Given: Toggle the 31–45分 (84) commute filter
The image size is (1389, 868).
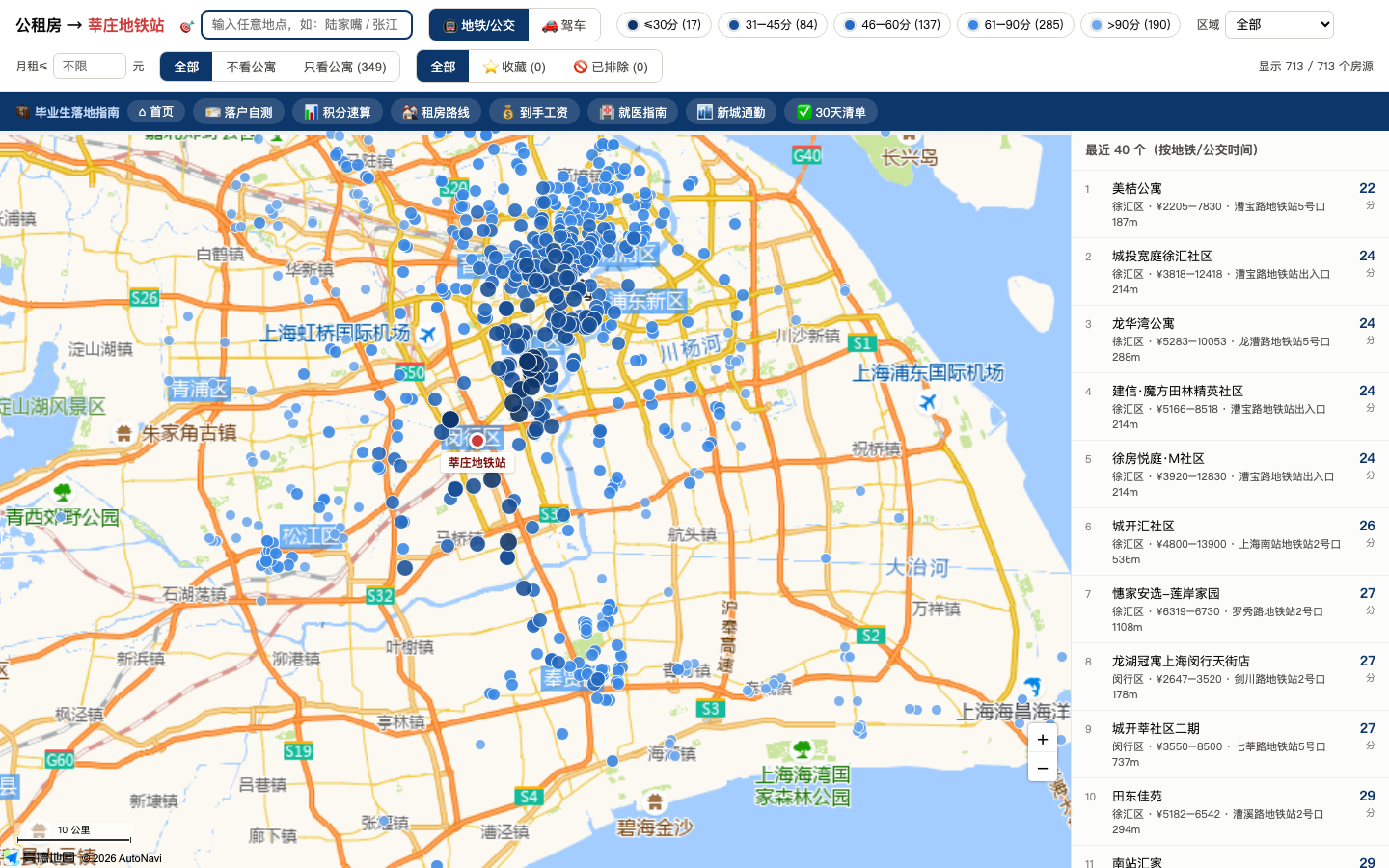Looking at the screenshot, I should point(773,25).
